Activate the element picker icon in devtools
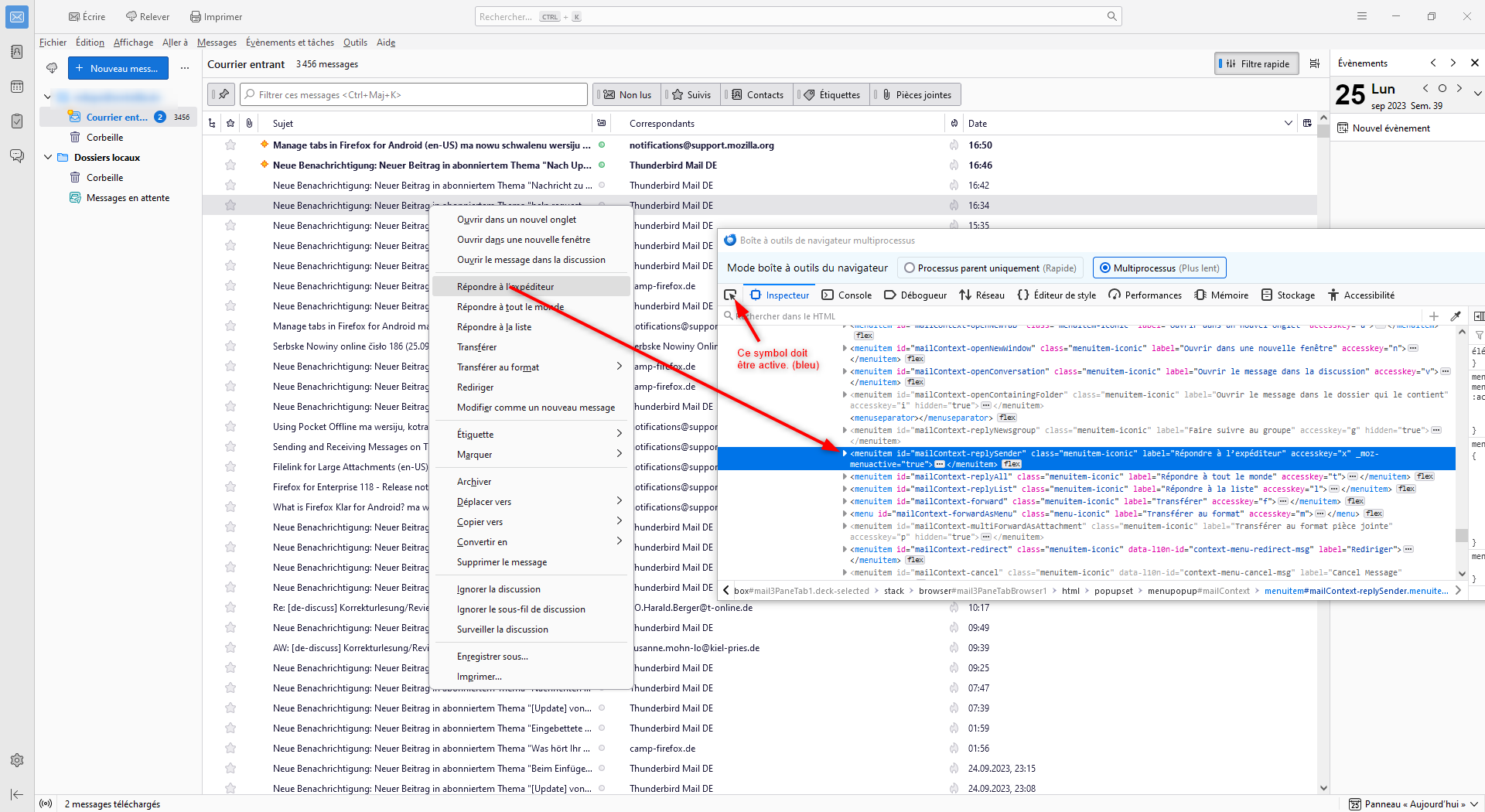This screenshot has height=812, width=1485. click(x=730, y=295)
